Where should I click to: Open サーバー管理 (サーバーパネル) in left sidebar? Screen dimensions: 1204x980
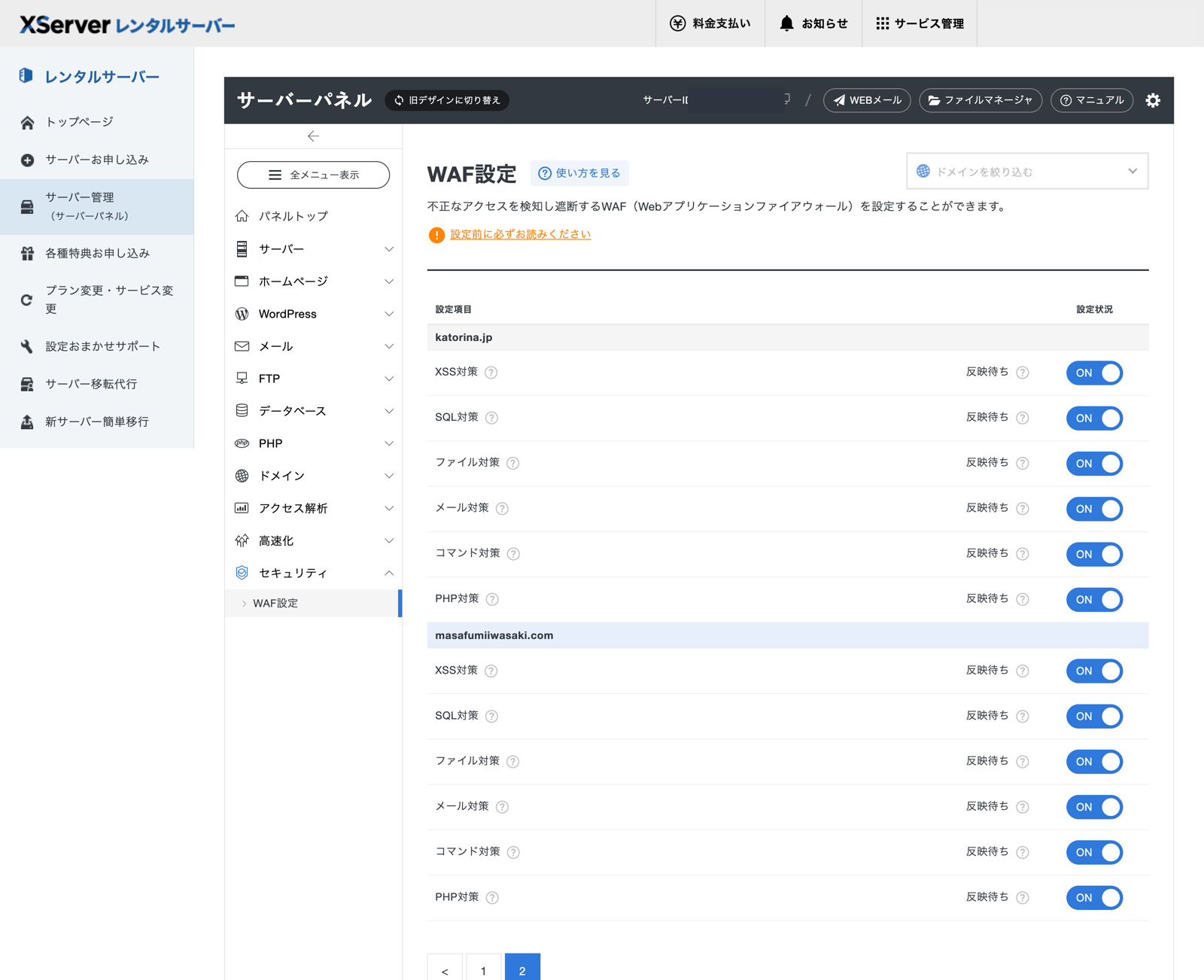[97, 206]
